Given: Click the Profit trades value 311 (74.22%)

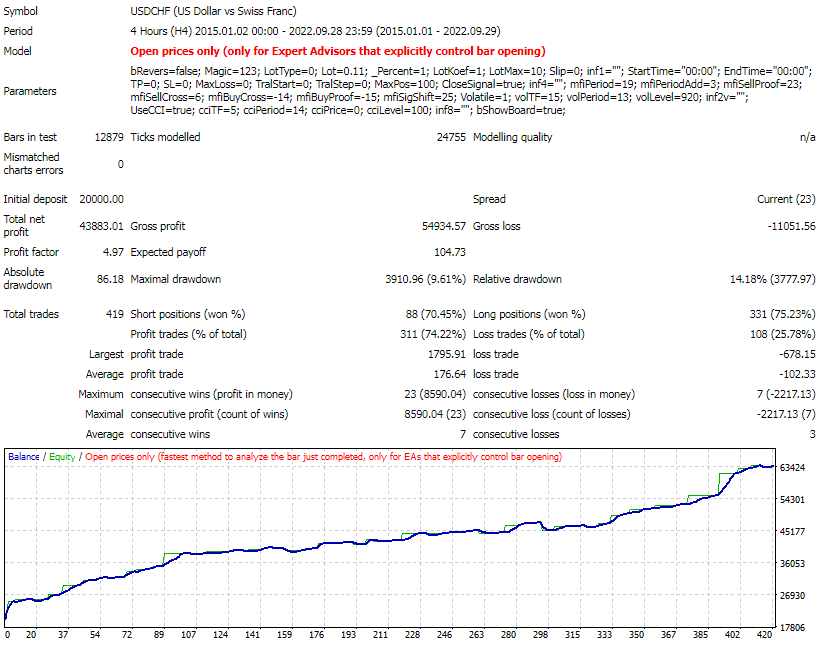Looking at the screenshot, I should [x=432, y=334].
